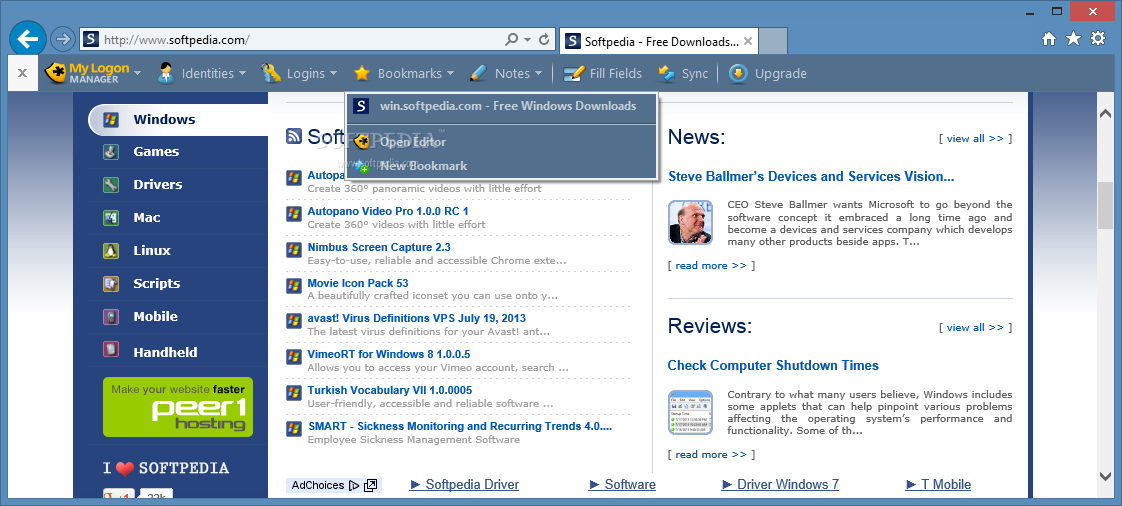Click view all in News section
The height and width of the screenshot is (506, 1122).
[975, 138]
